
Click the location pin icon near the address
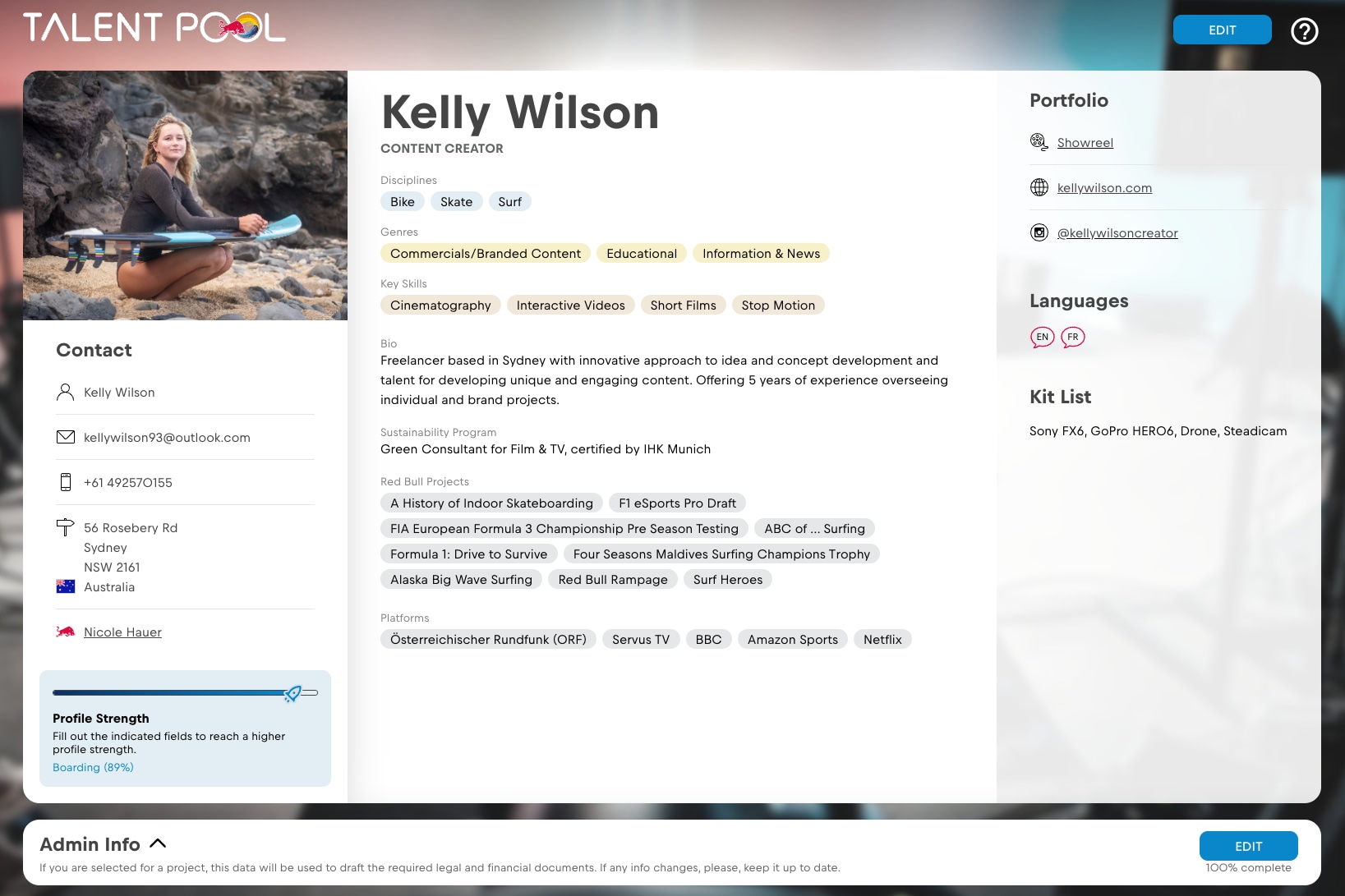point(66,528)
